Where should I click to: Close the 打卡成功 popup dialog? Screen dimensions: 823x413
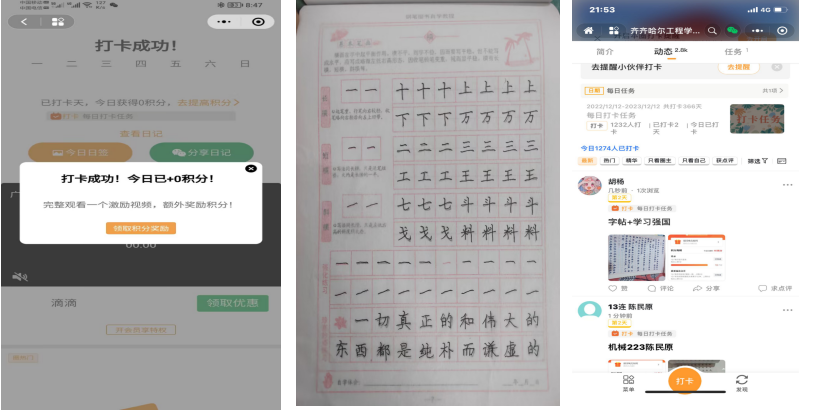[251, 168]
